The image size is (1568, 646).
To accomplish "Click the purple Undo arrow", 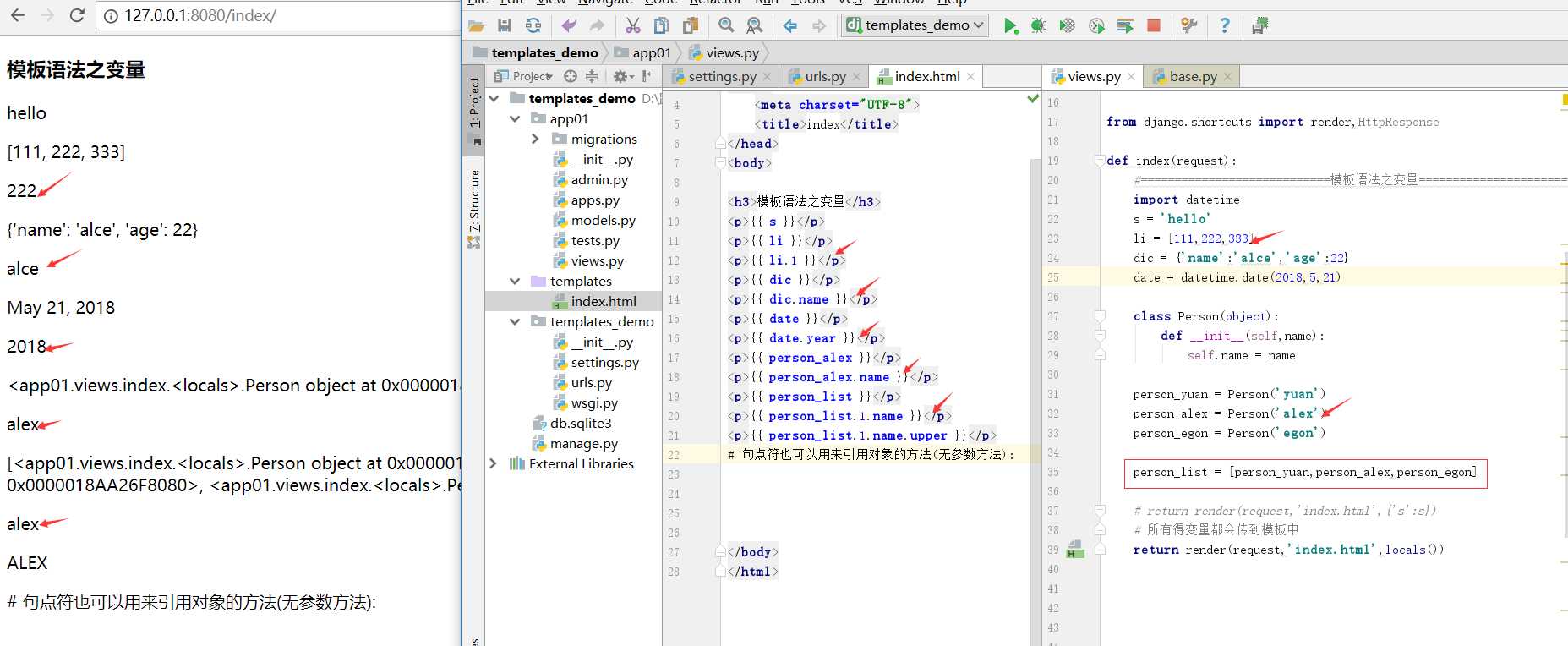I will [569, 25].
